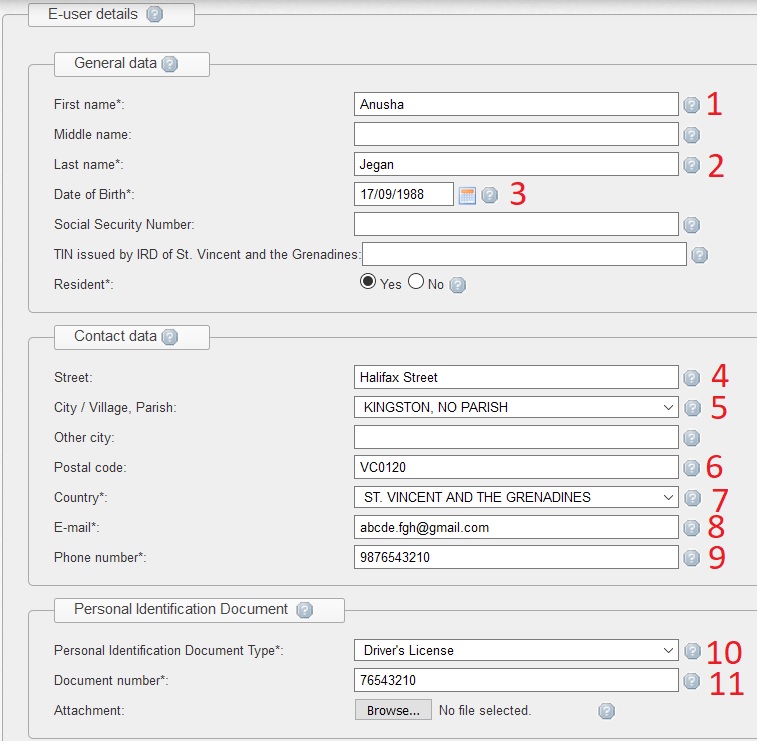Click the TIN issued by IRD field

(524, 254)
